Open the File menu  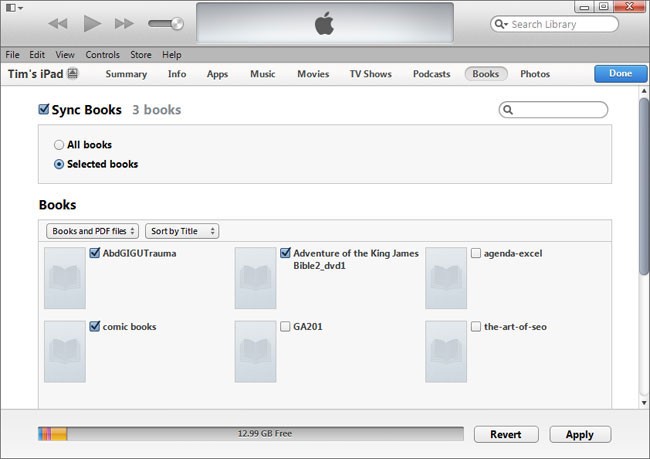click(x=12, y=55)
